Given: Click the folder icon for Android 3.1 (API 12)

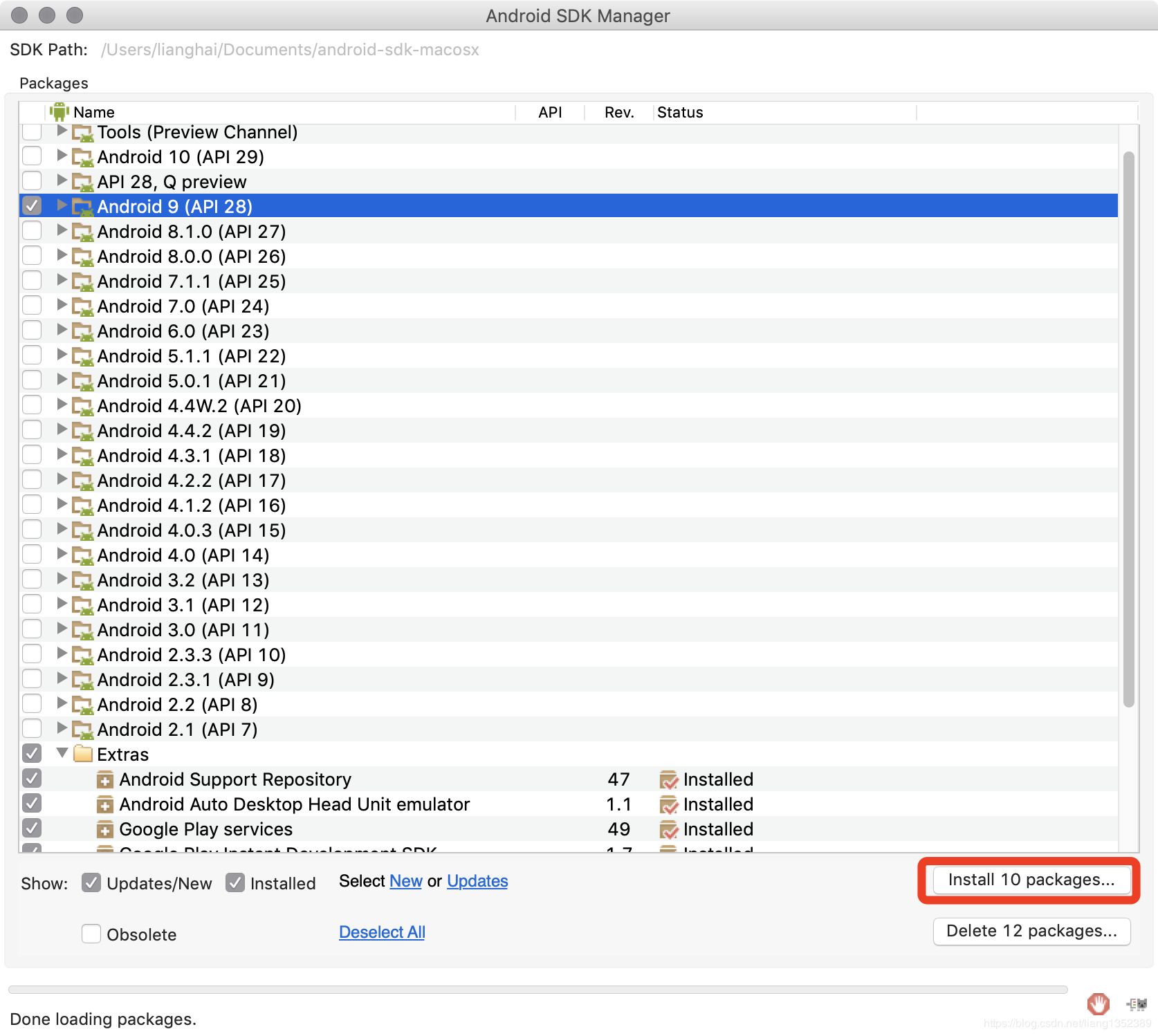Looking at the screenshot, I should click(x=83, y=606).
